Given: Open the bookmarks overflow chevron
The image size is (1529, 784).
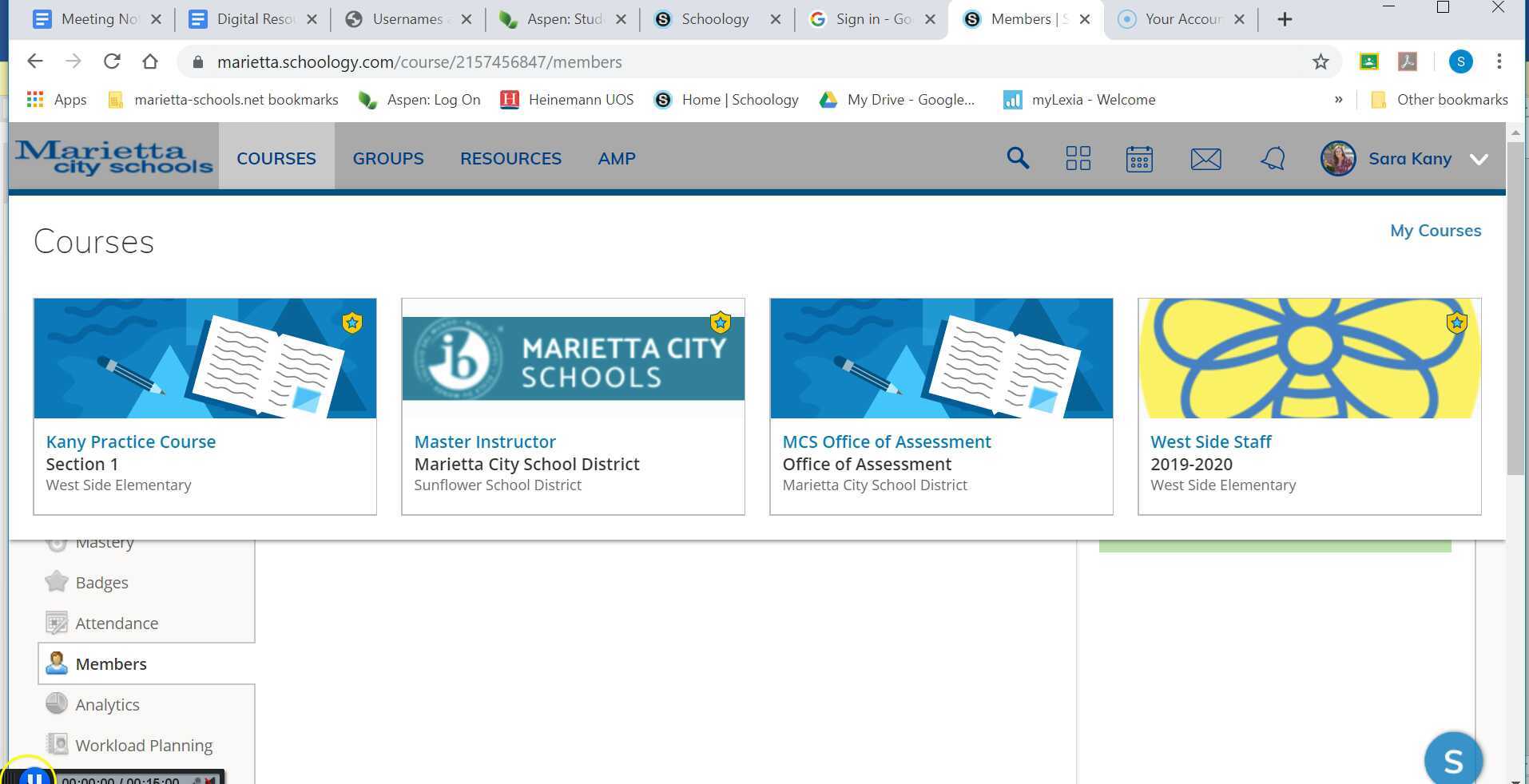Looking at the screenshot, I should (x=1338, y=99).
